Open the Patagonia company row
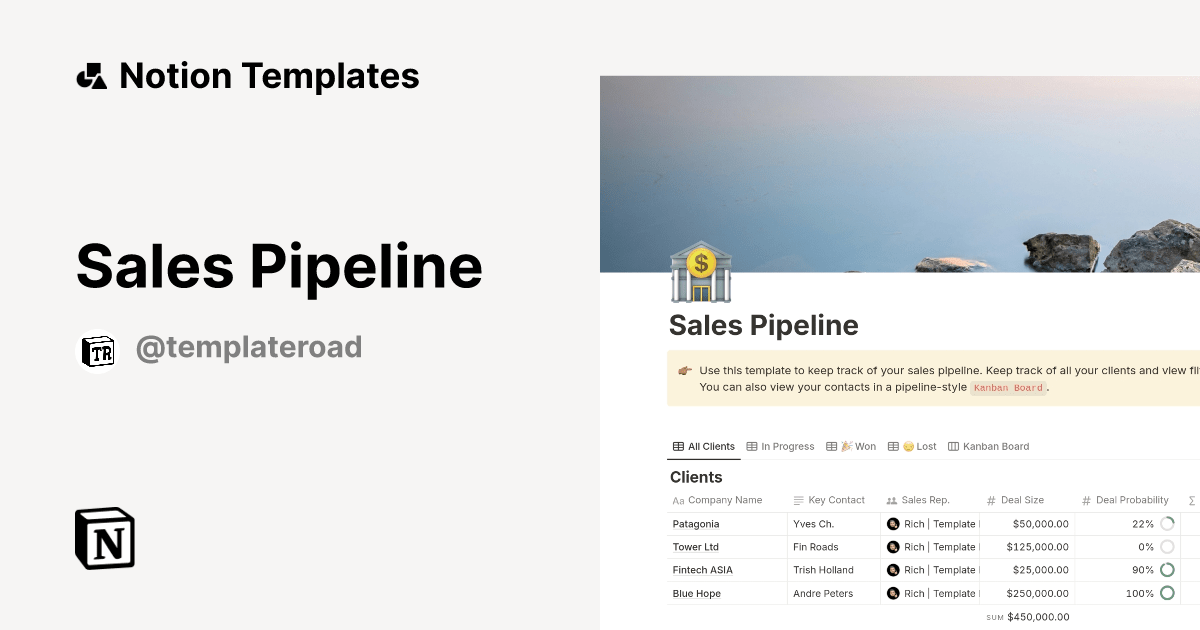Screen dimensions: 1200x630 (x=696, y=524)
